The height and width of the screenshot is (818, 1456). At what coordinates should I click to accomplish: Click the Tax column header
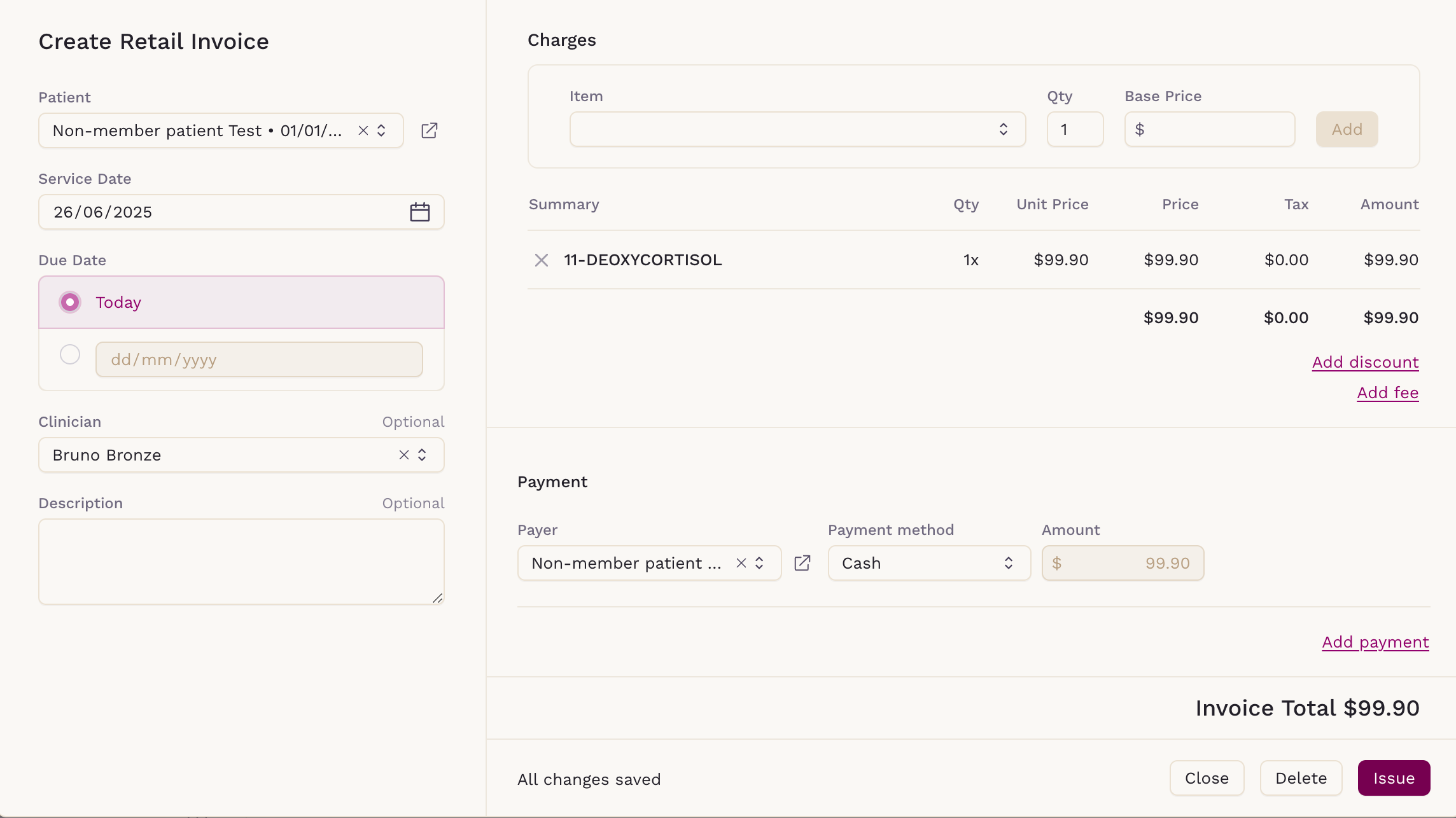coord(1296,204)
